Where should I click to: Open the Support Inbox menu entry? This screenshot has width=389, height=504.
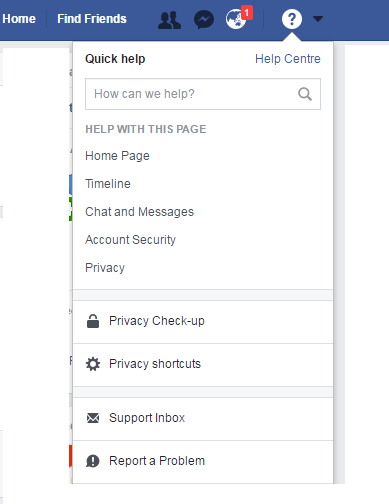tap(203, 419)
